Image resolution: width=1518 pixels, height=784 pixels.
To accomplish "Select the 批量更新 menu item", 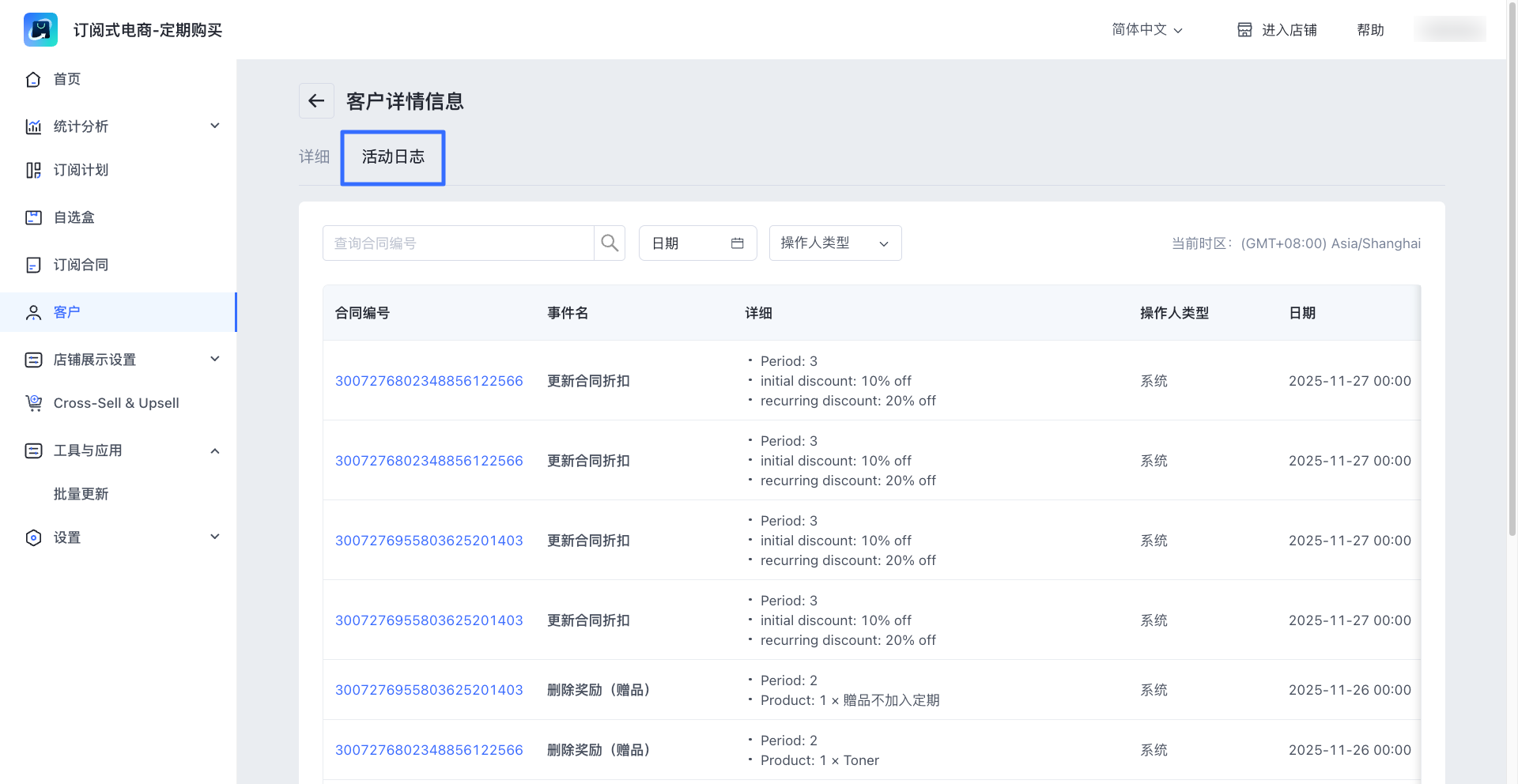I will pyautogui.click(x=81, y=494).
